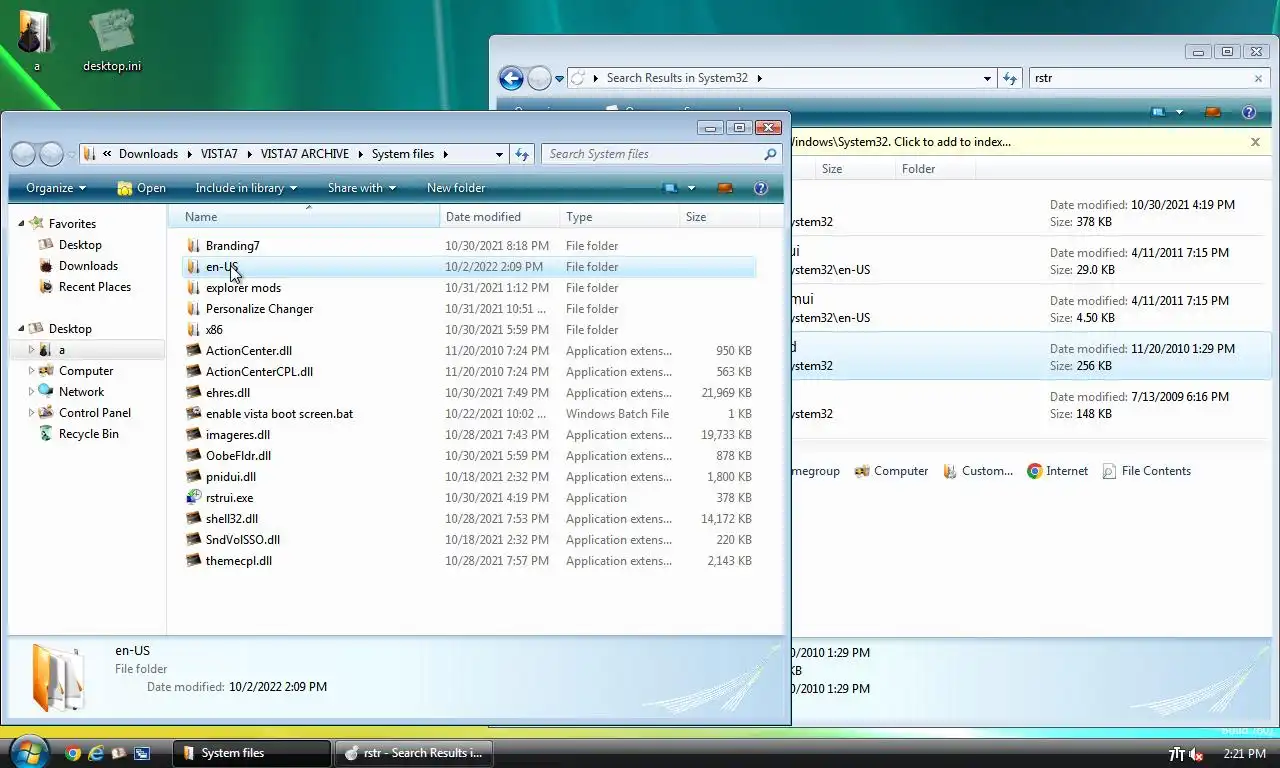The height and width of the screenshot is (768, 1280).
Task: Open address history dropdown in Search Results
Action: click(987, 78)
